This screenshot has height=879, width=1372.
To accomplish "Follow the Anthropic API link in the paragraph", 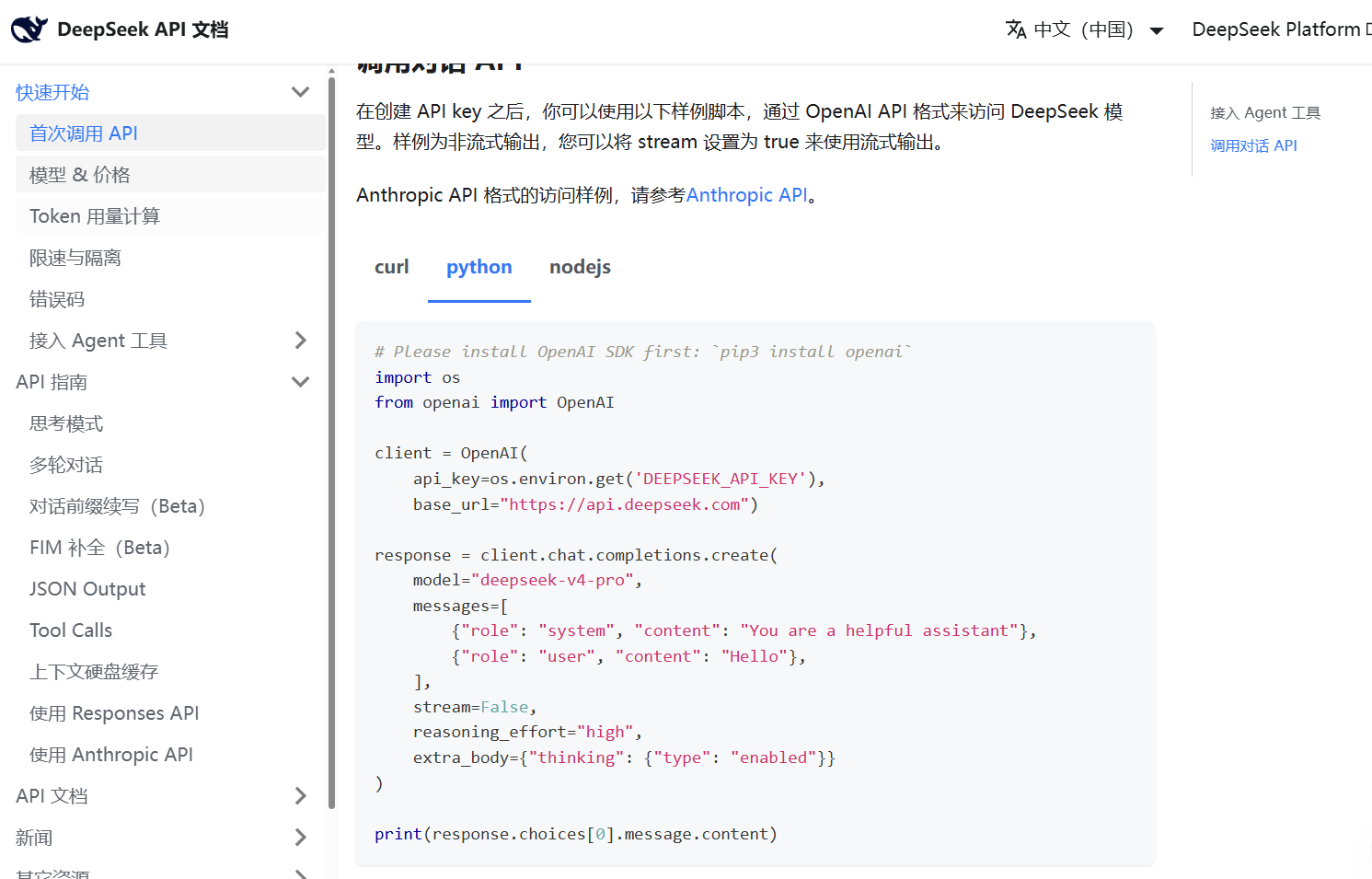I will coord(746,195).
